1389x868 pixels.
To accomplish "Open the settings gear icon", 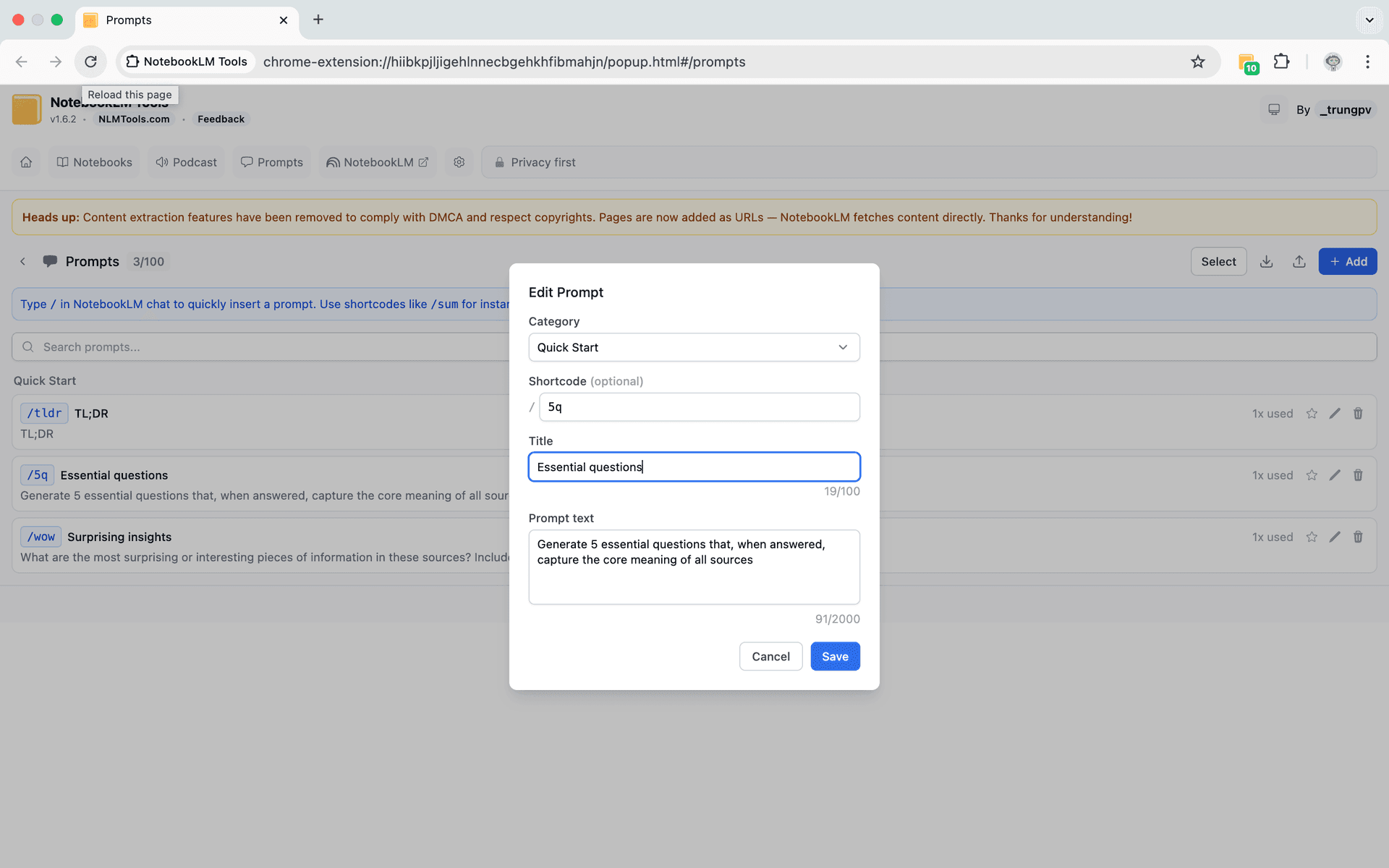I will (x=459, y=162).
